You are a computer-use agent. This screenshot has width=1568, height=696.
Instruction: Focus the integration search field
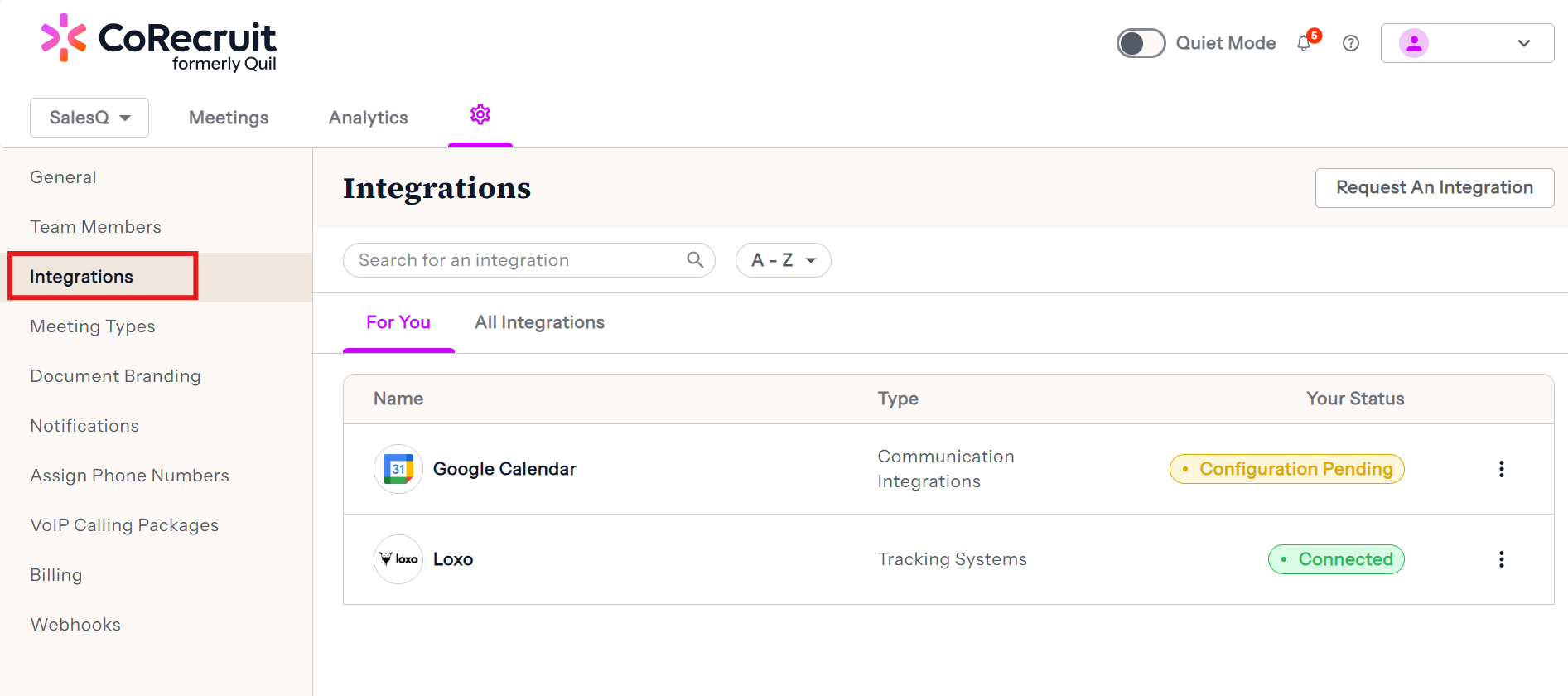click(x=514, y=260)
